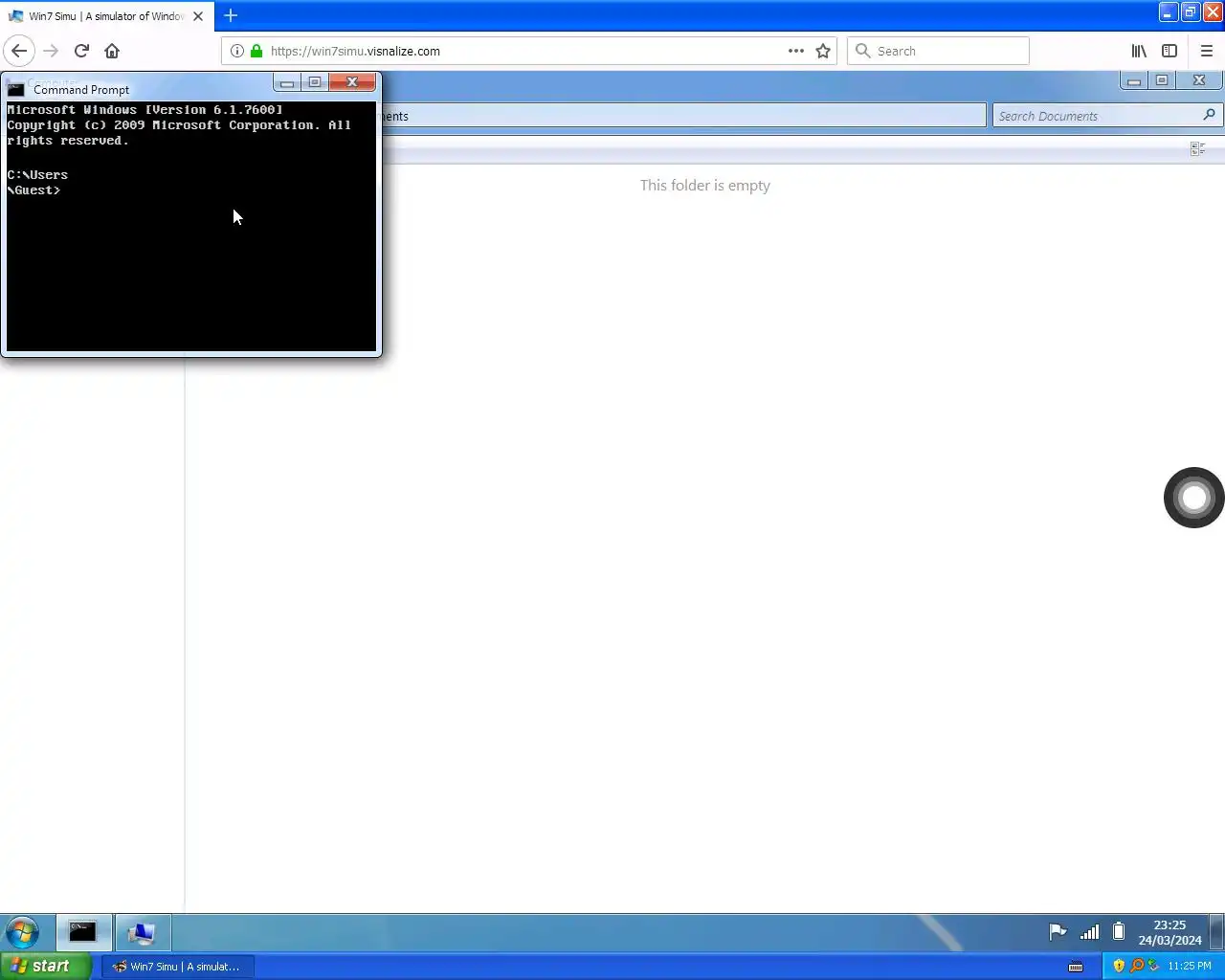Open the on-screen keyboard tray icon

pos(1076,967)
